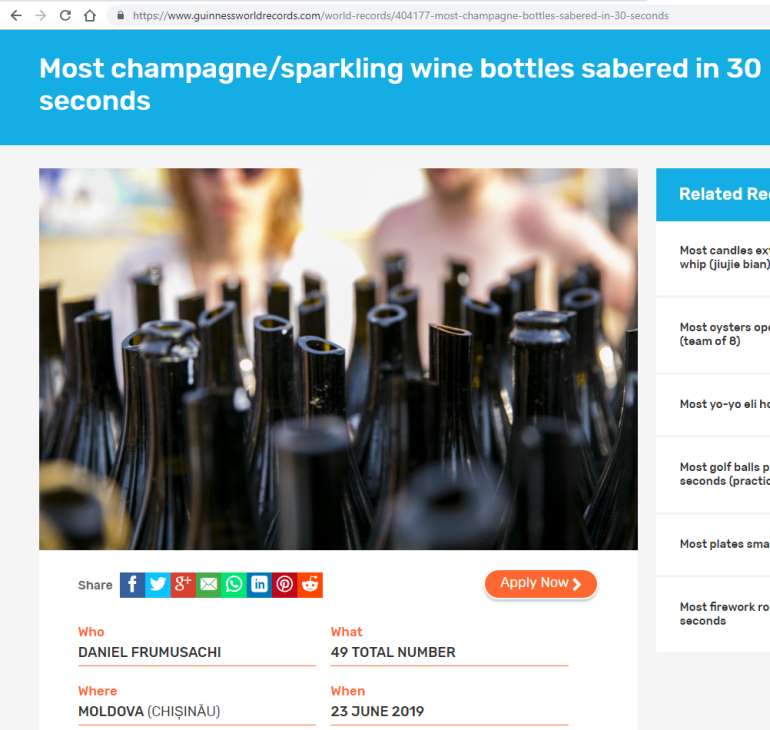Click the champagne bottles record photo
This screenshot has width=770, height=730.
pyautogui.click(x=338, y=358)
